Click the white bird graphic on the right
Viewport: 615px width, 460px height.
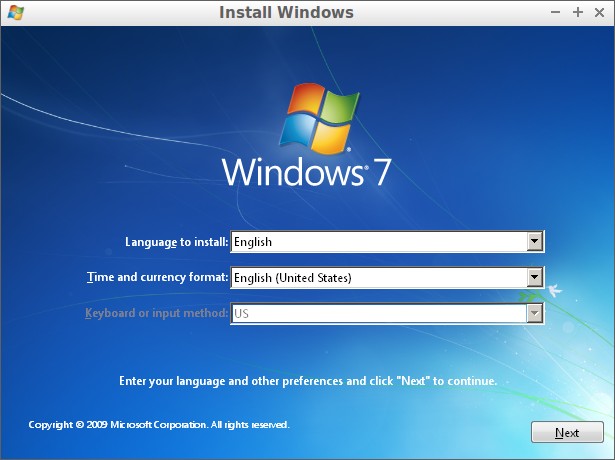coord(554,291)
